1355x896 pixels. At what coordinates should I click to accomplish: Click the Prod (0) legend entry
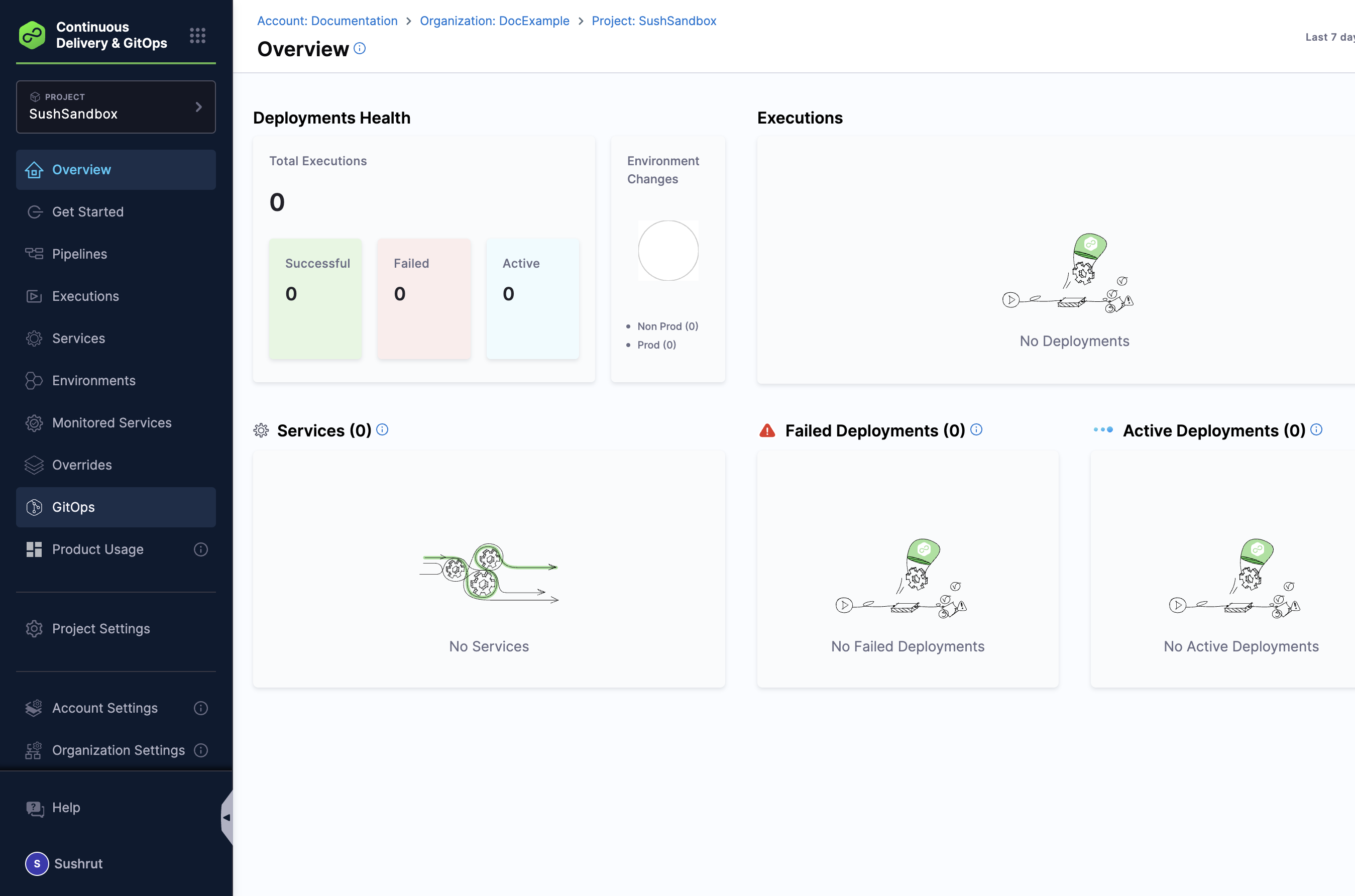pos(651,345)
